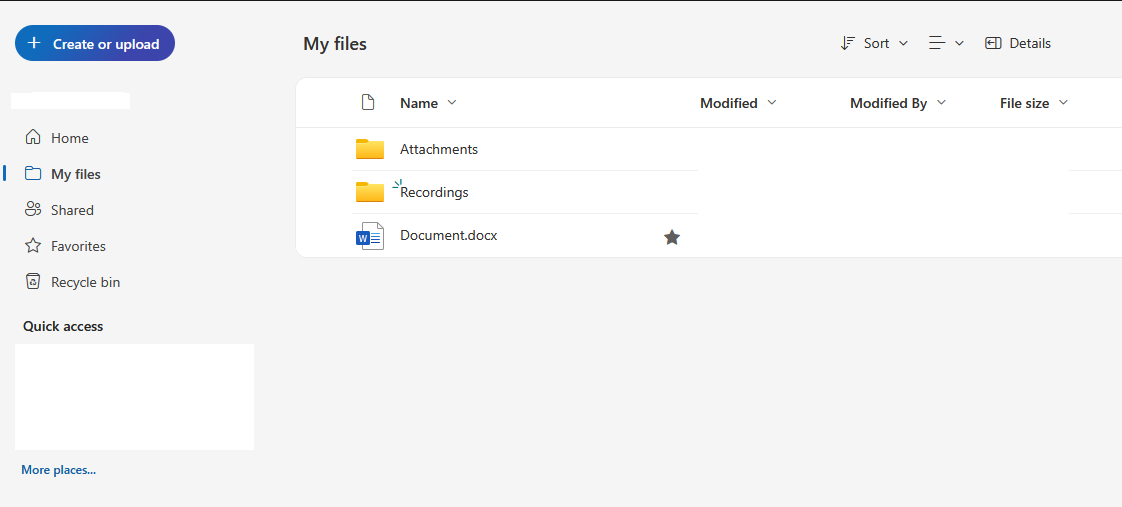Viewport: 1122px width, 507px height.
Task: Click the Word icon for Document.docx
Action: [369, 236]
